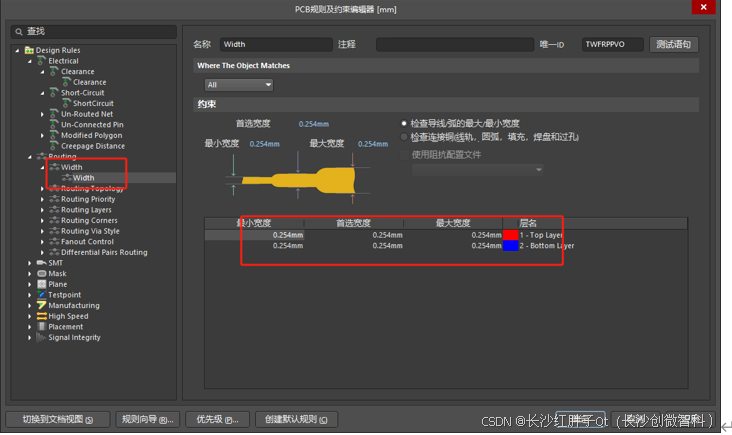Click the Mask category icon
This screenshot has width=732, height=435.
coord(42,274)
